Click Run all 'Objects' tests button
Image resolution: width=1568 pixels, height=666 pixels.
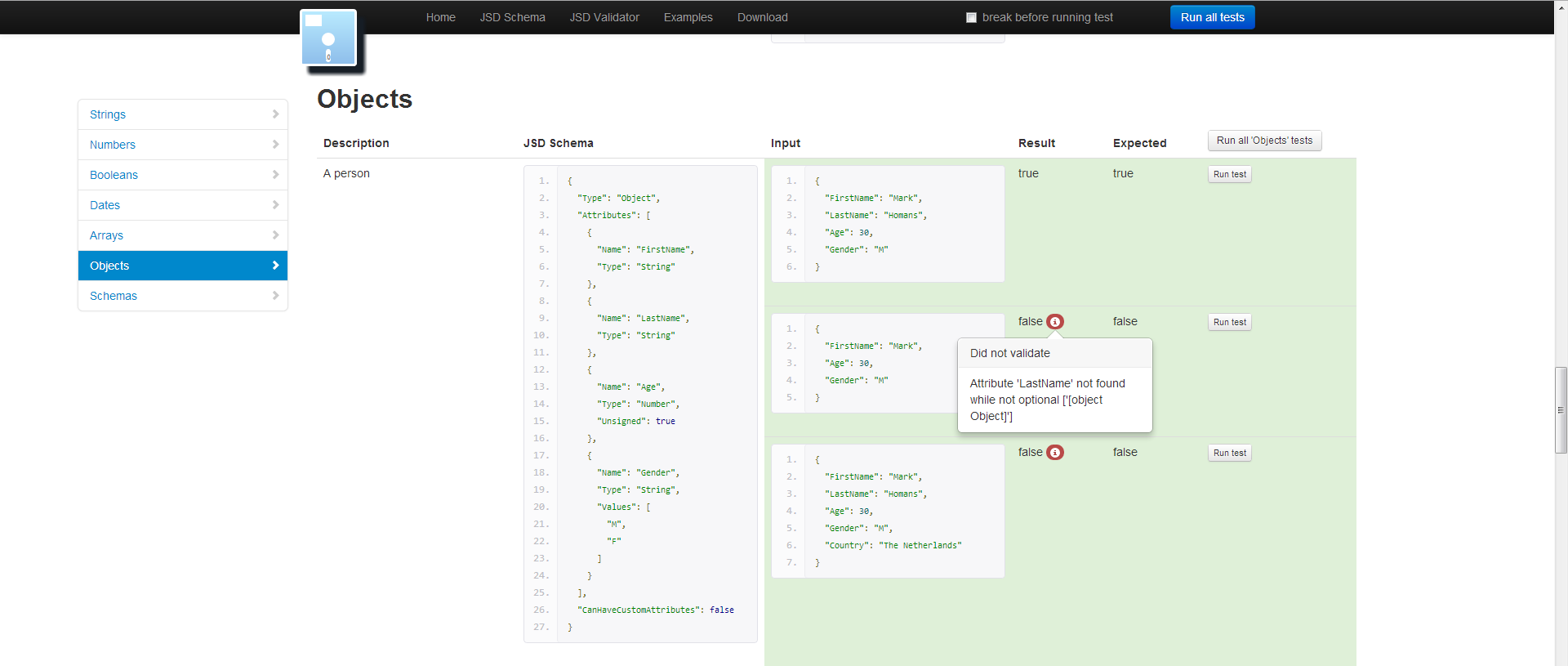point(1264,141)
